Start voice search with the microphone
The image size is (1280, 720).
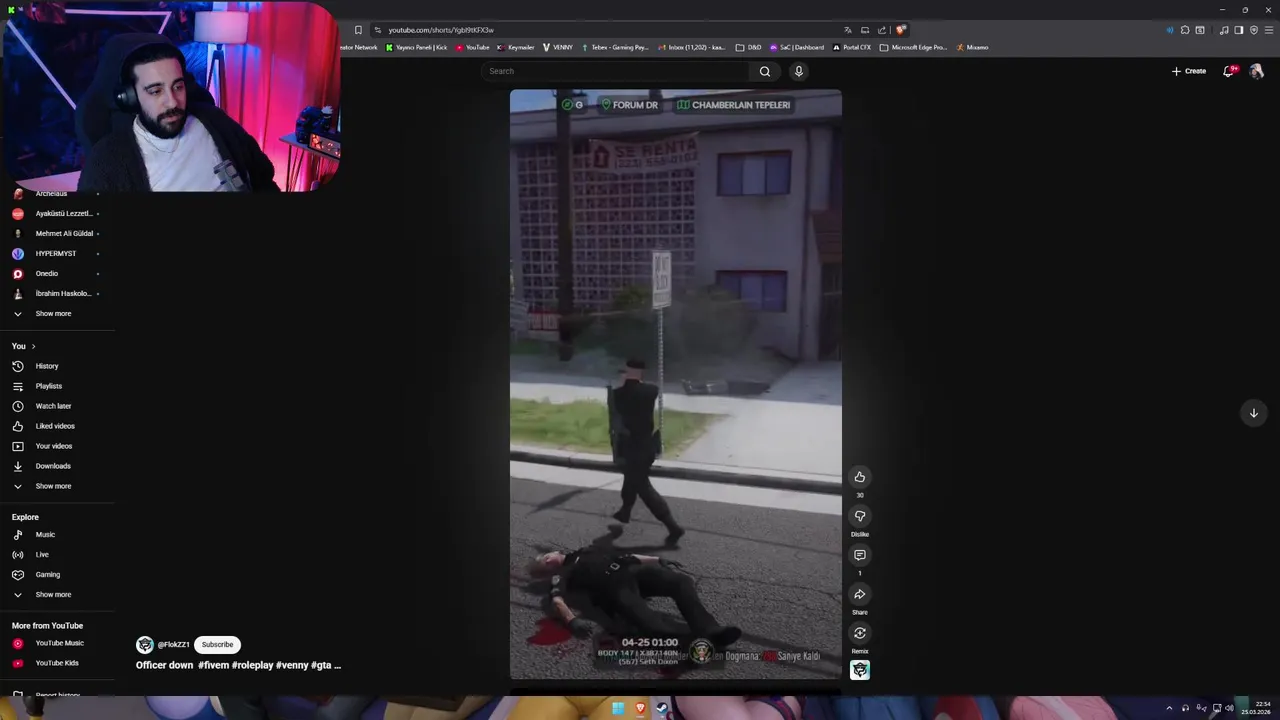tap(798, 71)
